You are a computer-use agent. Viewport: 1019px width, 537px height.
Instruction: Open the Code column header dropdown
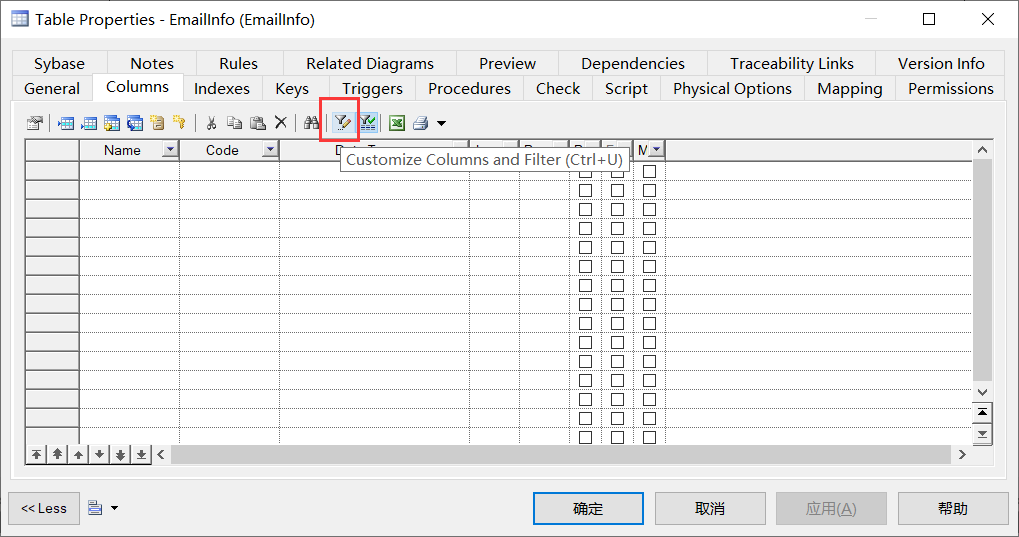tap(270, 150)
